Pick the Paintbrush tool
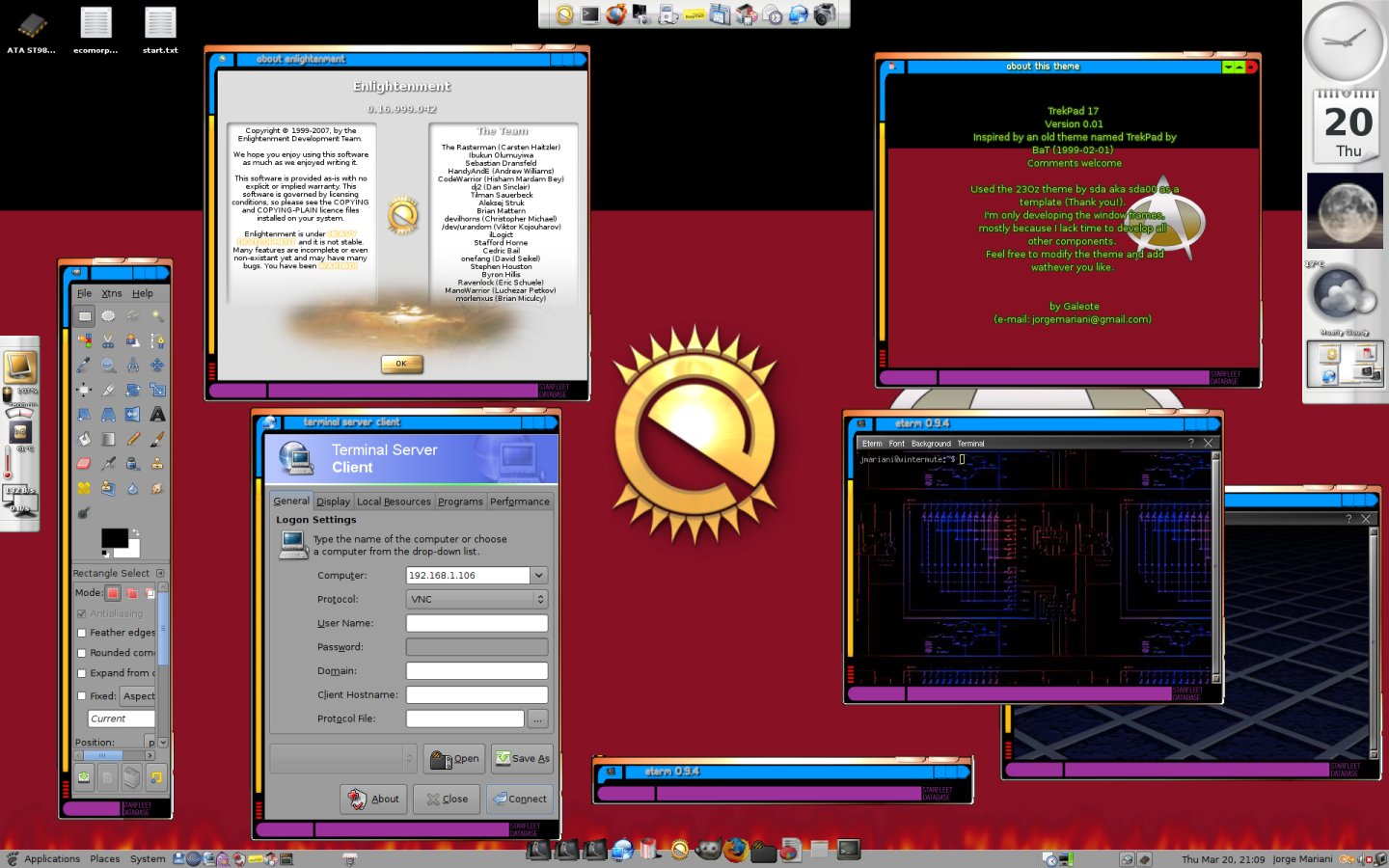Screen dimensions: 1389x868 point(157,439)
